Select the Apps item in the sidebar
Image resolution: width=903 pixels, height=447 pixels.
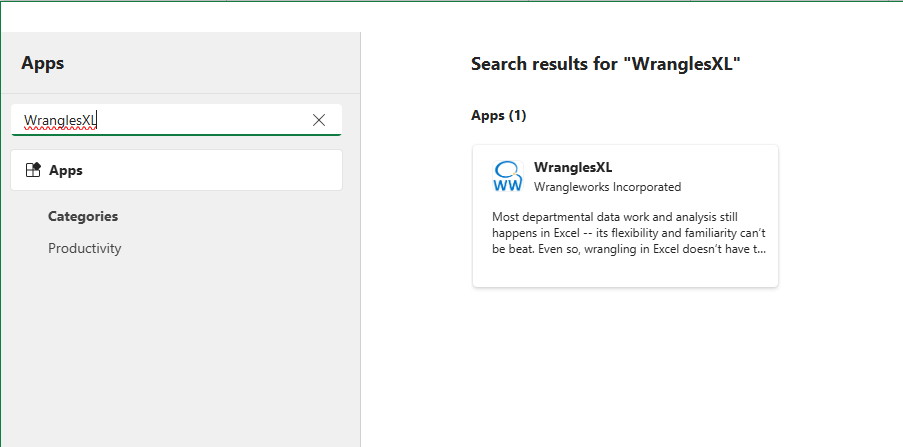176,170
